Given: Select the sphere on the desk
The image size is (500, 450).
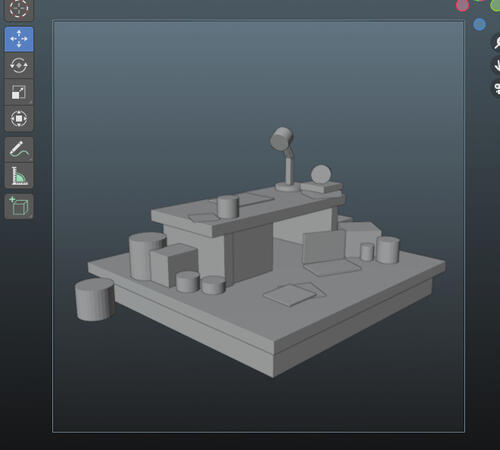Looking at the screenshot, I should coord(321,174).
